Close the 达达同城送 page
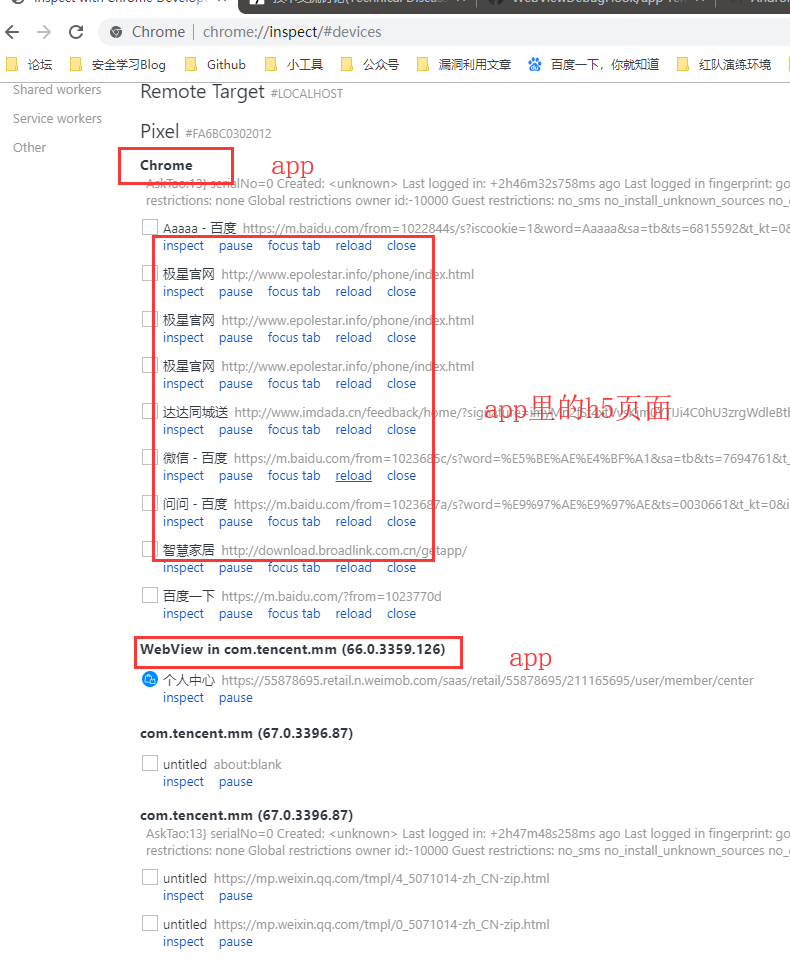790x975 pixels. 401,430
